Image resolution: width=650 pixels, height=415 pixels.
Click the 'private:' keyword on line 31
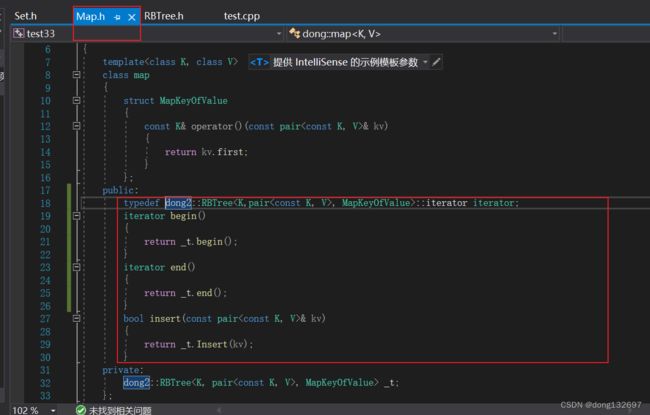pos(123,370)
